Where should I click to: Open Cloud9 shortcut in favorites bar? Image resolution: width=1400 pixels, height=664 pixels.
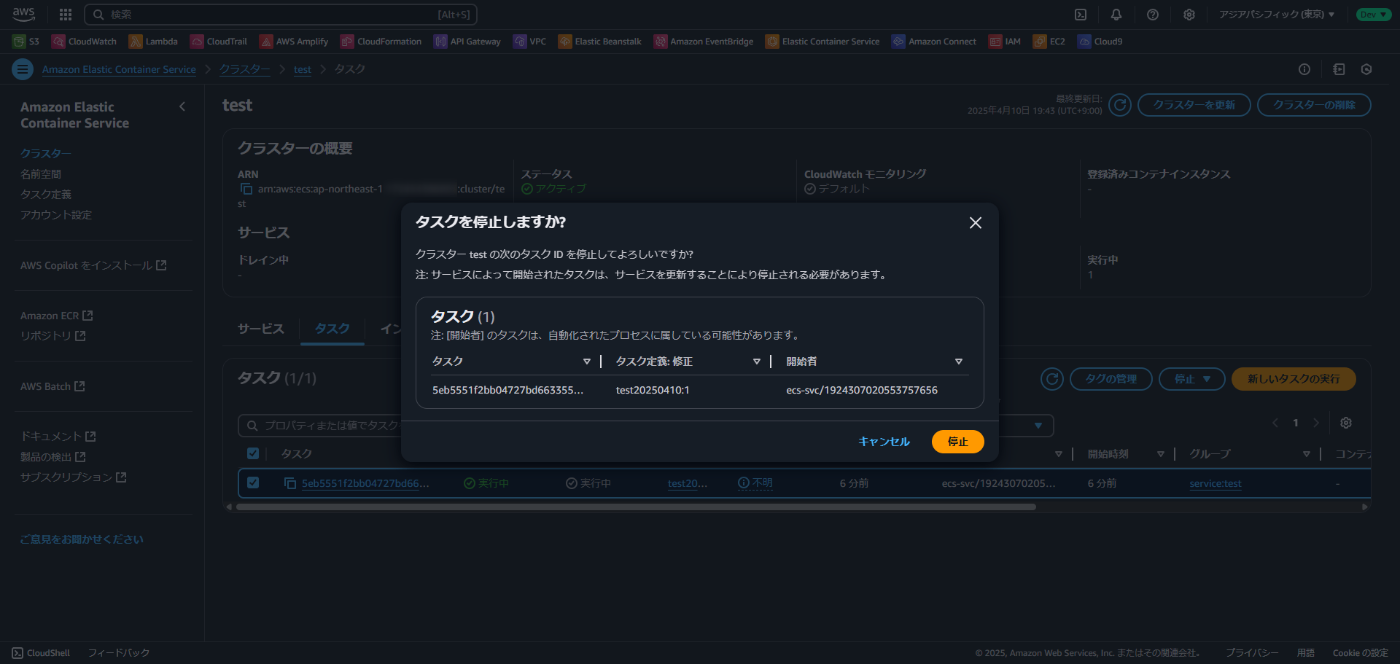1100,41
